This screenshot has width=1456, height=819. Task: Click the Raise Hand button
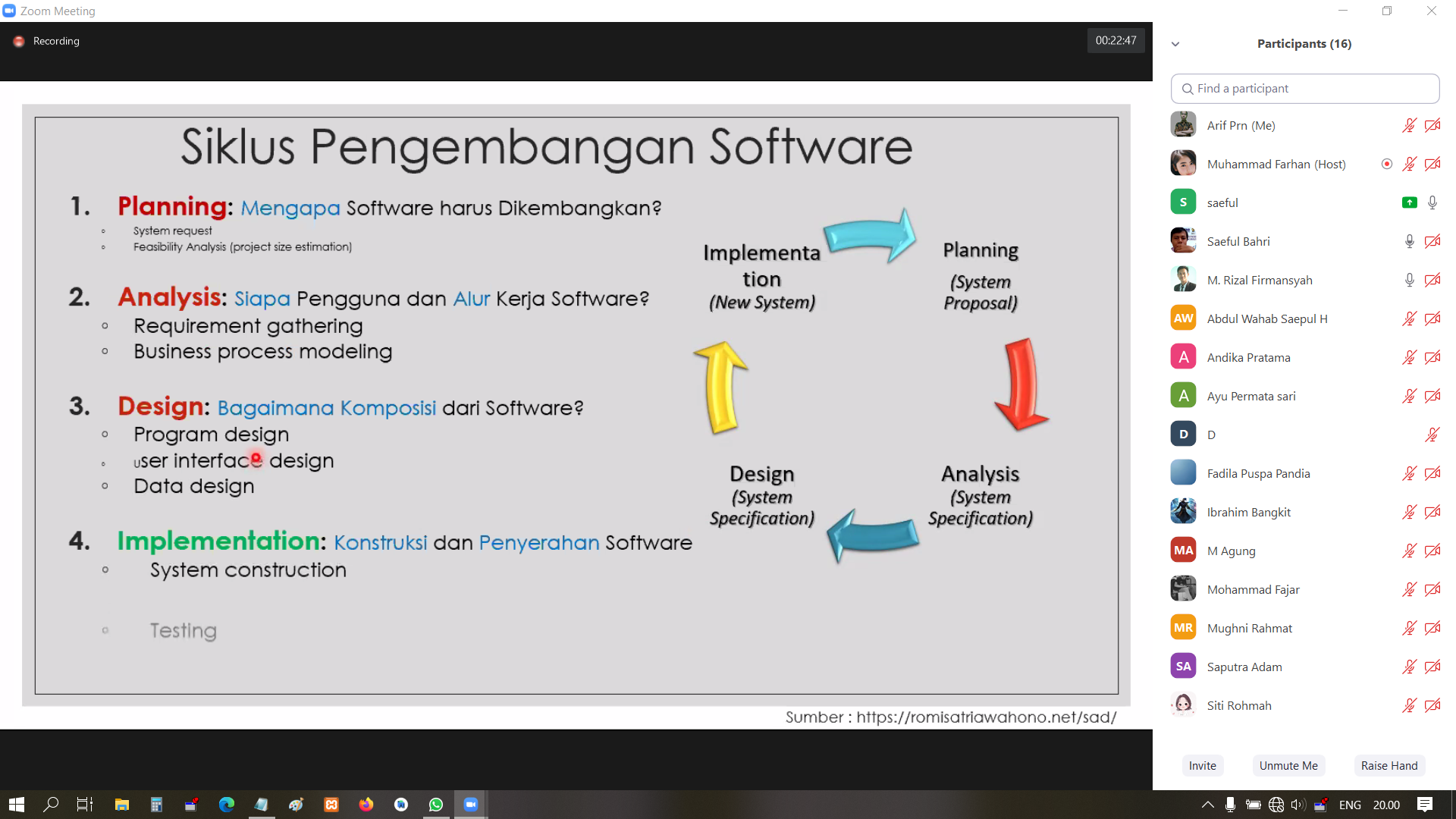(x=1389, y=766)
